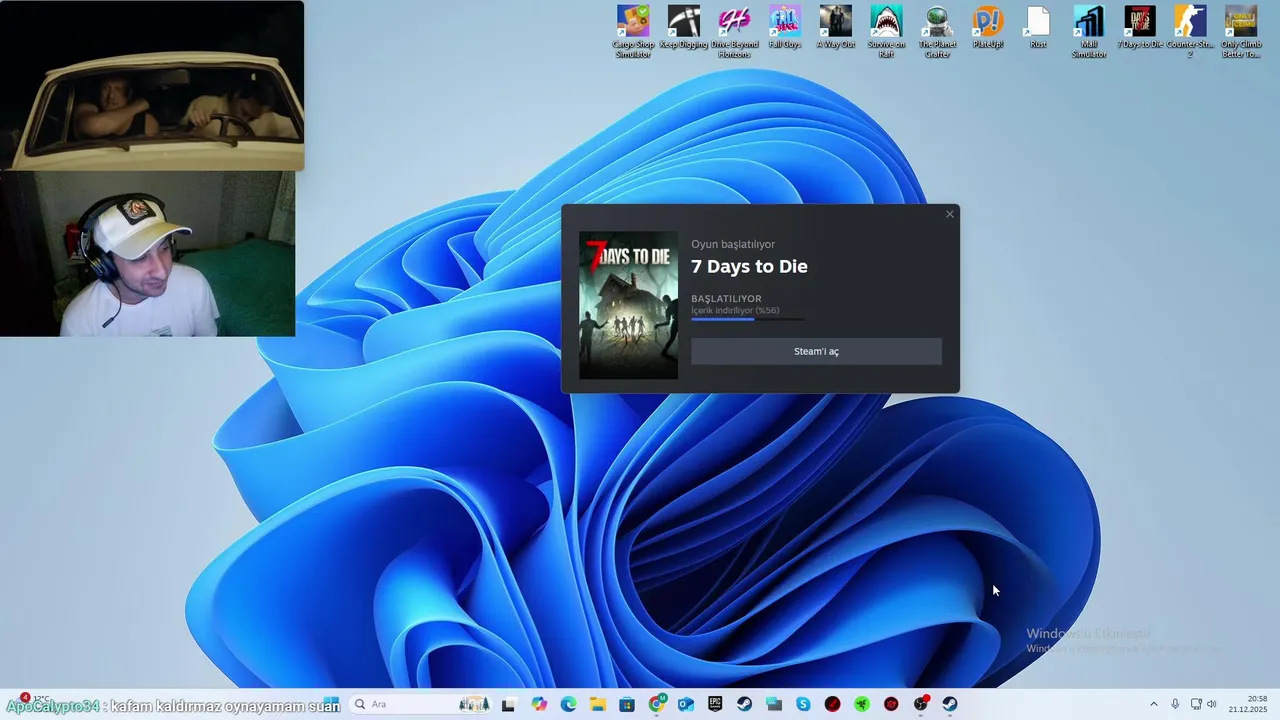
Task: Open Copilot from the taskbar
Action: click(539, 704)
